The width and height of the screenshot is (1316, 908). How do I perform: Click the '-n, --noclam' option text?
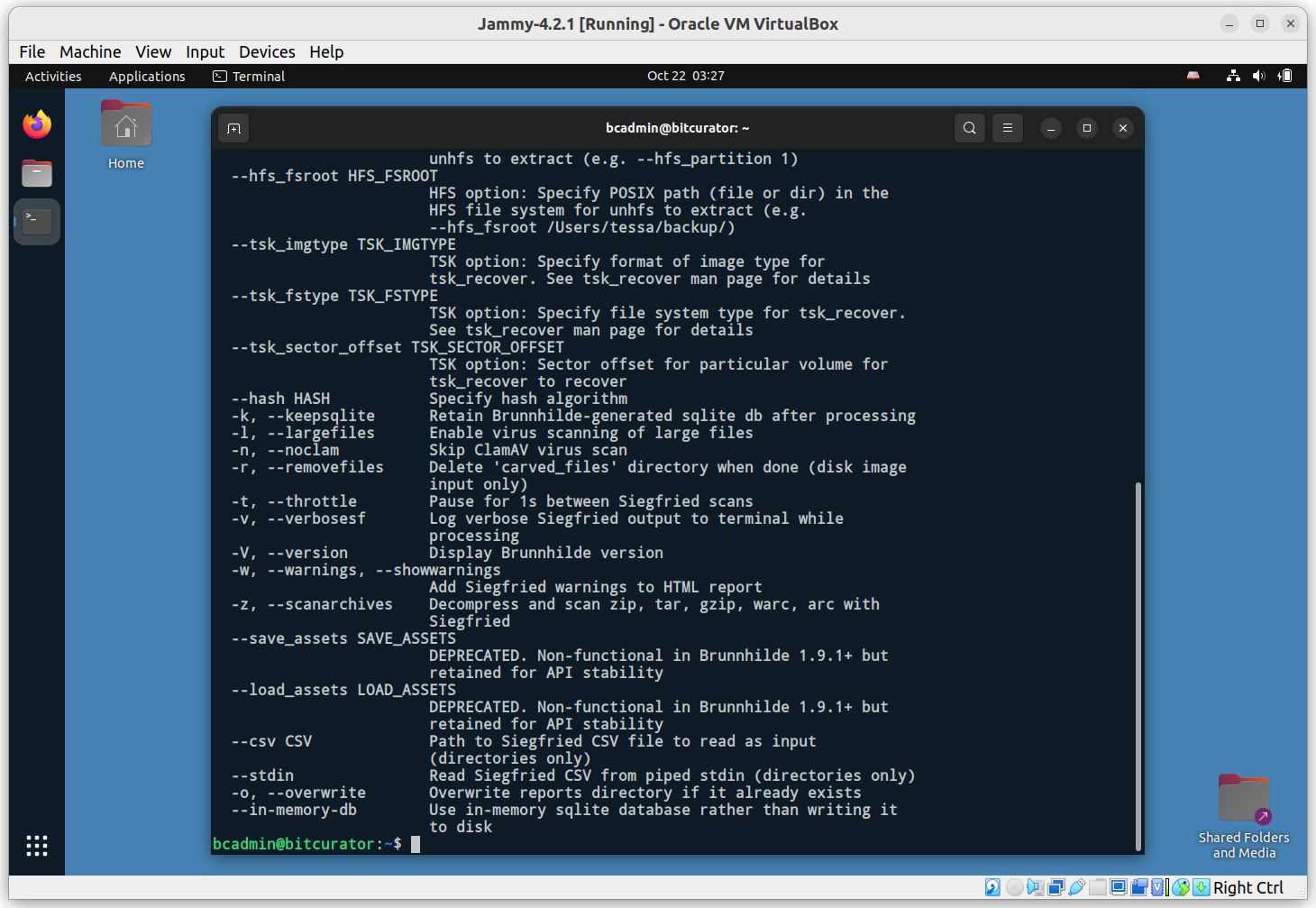pos(285,450)
